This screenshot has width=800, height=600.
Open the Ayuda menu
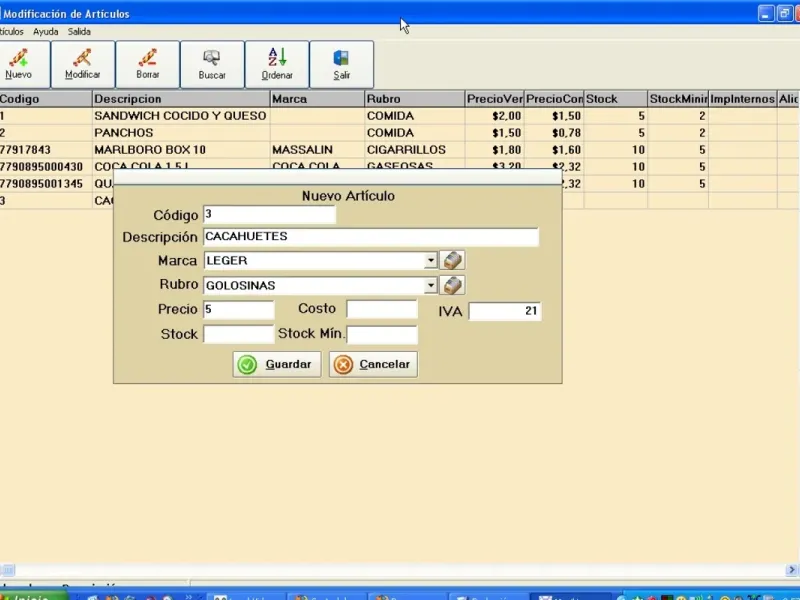pos(45,32)
